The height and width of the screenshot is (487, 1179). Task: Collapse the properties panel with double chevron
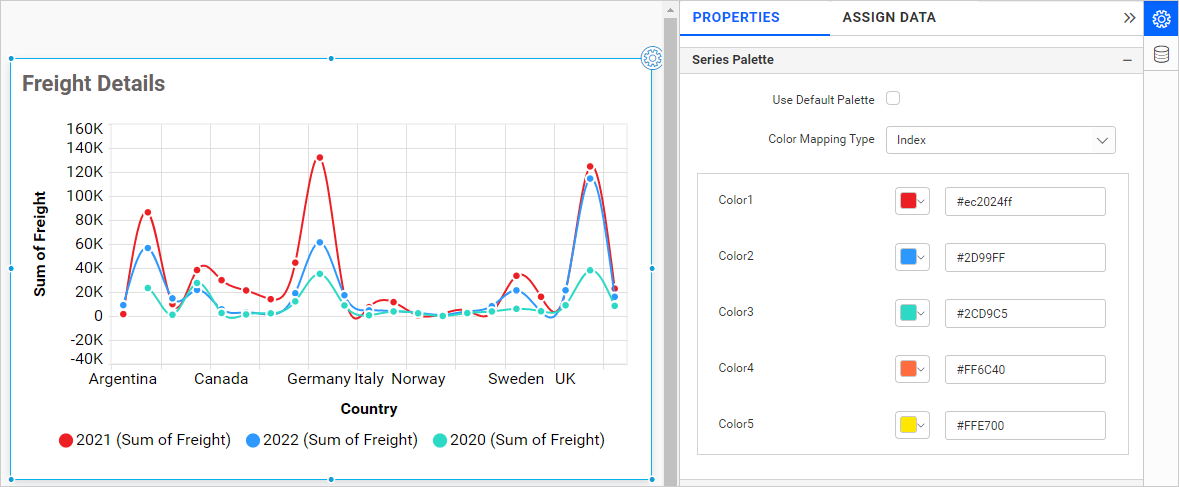pyautogui.click(x=1129, y=18)
